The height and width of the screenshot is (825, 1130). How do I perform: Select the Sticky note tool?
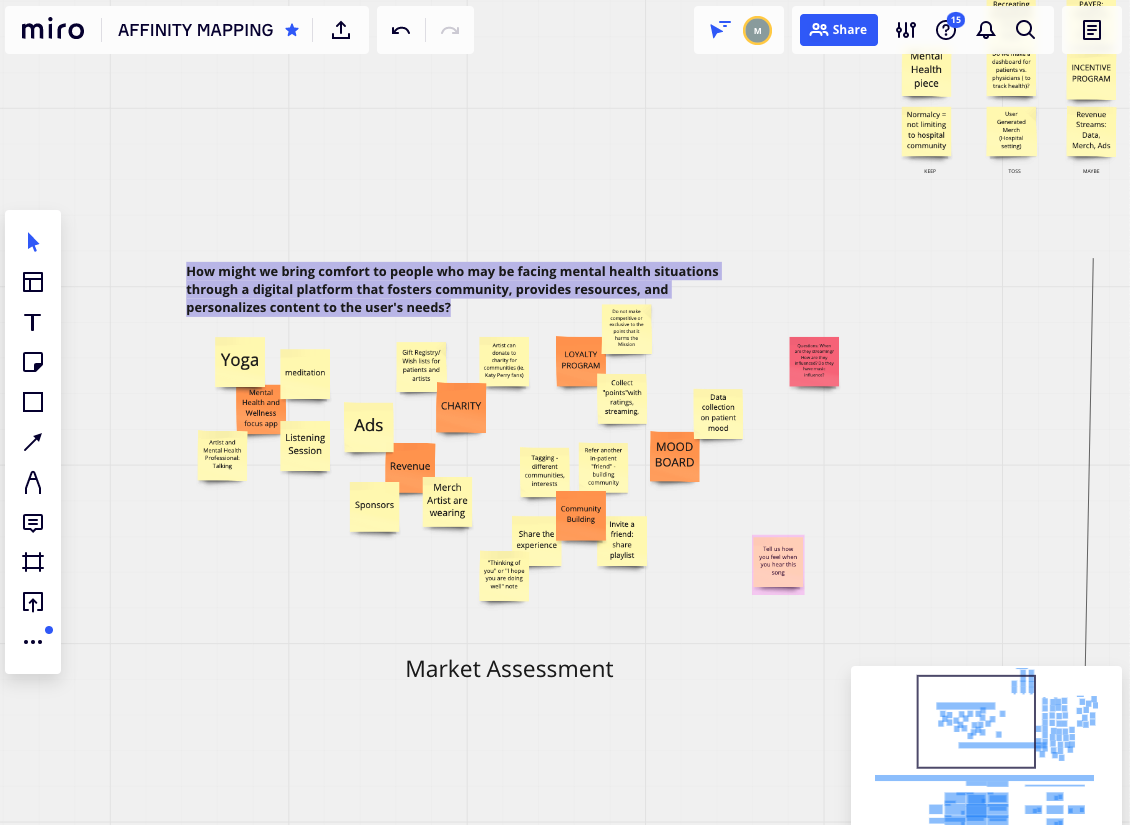tap(33, 362)
